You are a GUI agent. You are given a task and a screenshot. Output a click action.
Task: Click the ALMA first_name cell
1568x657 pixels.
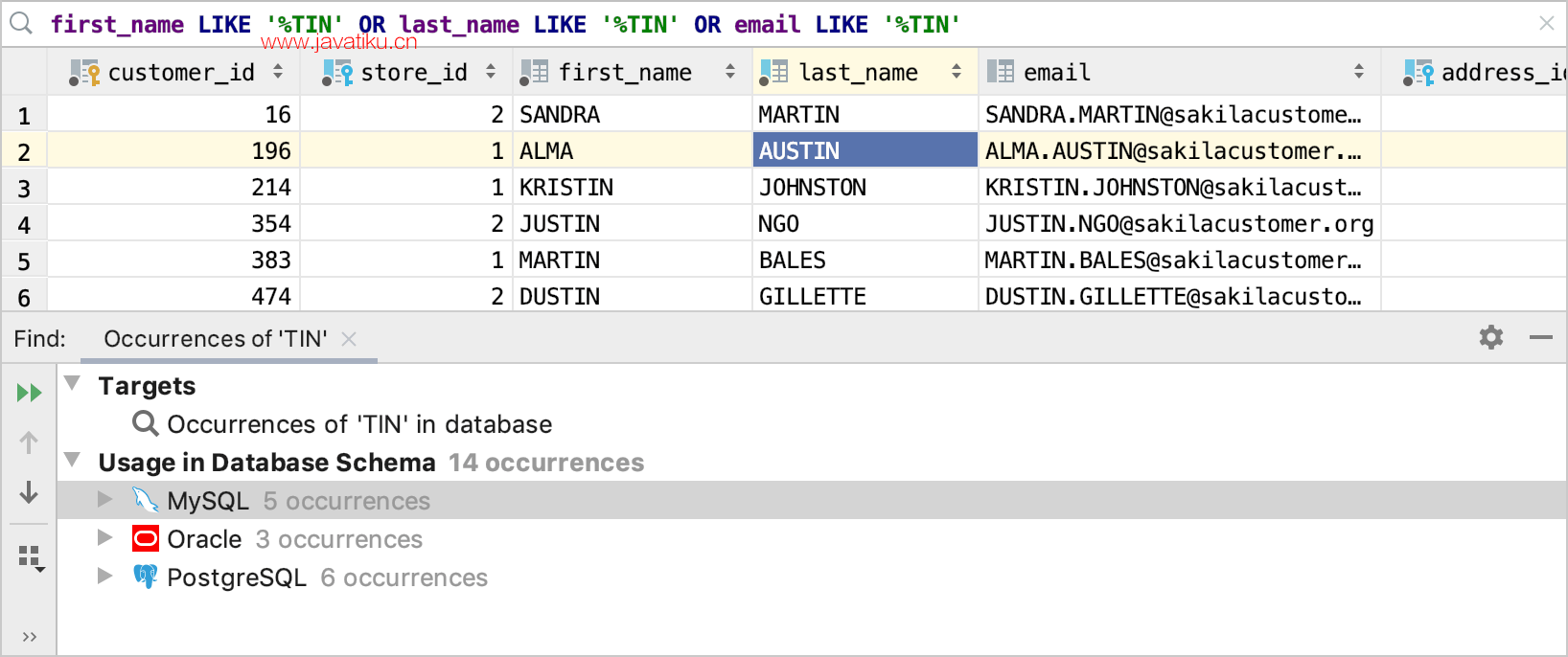coord(633,150)
